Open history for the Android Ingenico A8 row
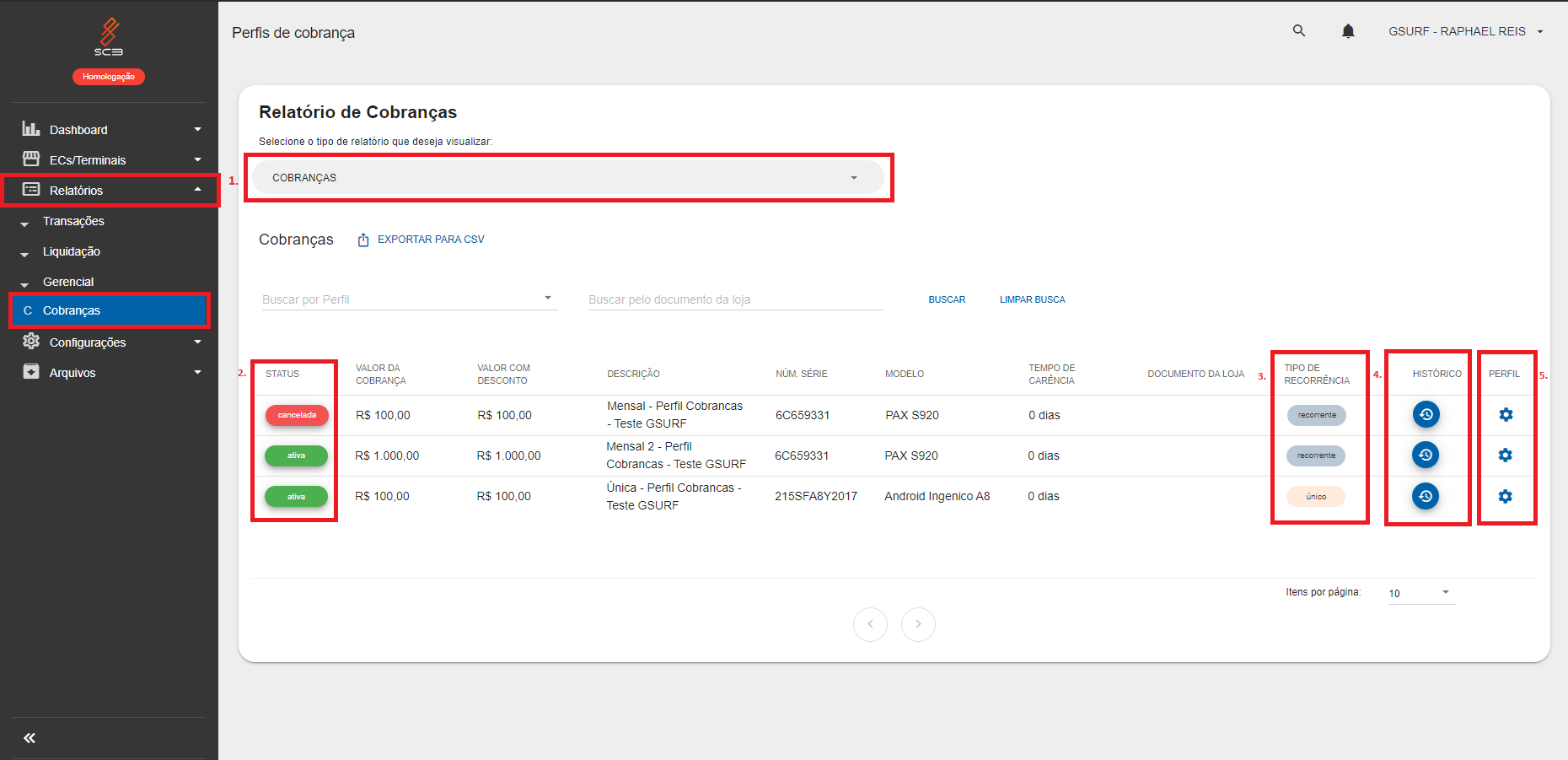The image size is (1568, 760). click(x=1426, y=496)
